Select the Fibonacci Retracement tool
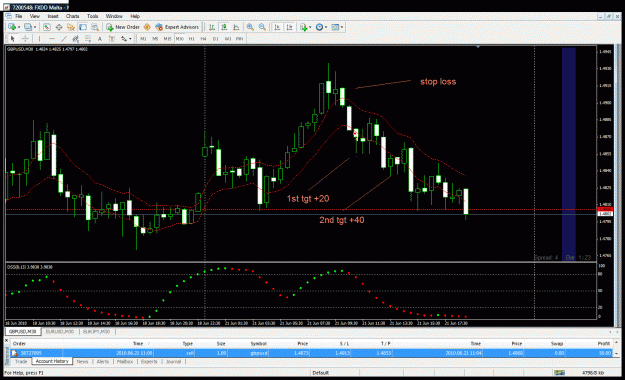 pyautogui.click(x=88, y=39)
